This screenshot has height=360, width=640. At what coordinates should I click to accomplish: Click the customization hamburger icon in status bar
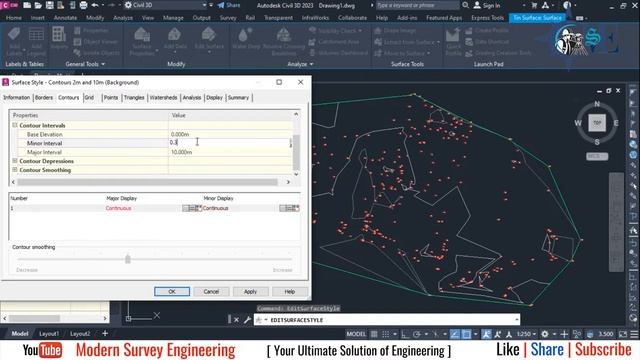(x=634, y=334)
